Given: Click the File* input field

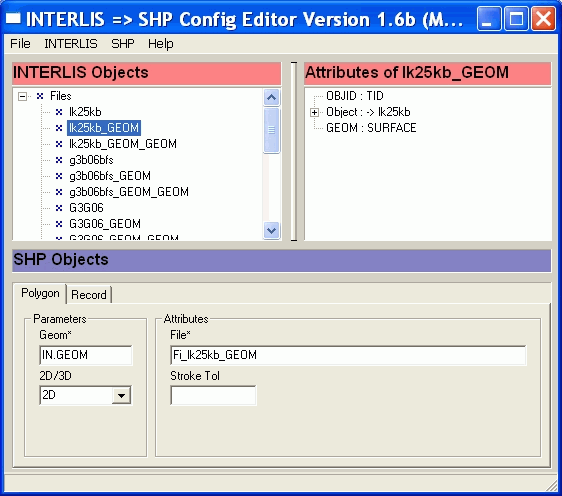Looking at the screenshot, I should coord(348,355).
